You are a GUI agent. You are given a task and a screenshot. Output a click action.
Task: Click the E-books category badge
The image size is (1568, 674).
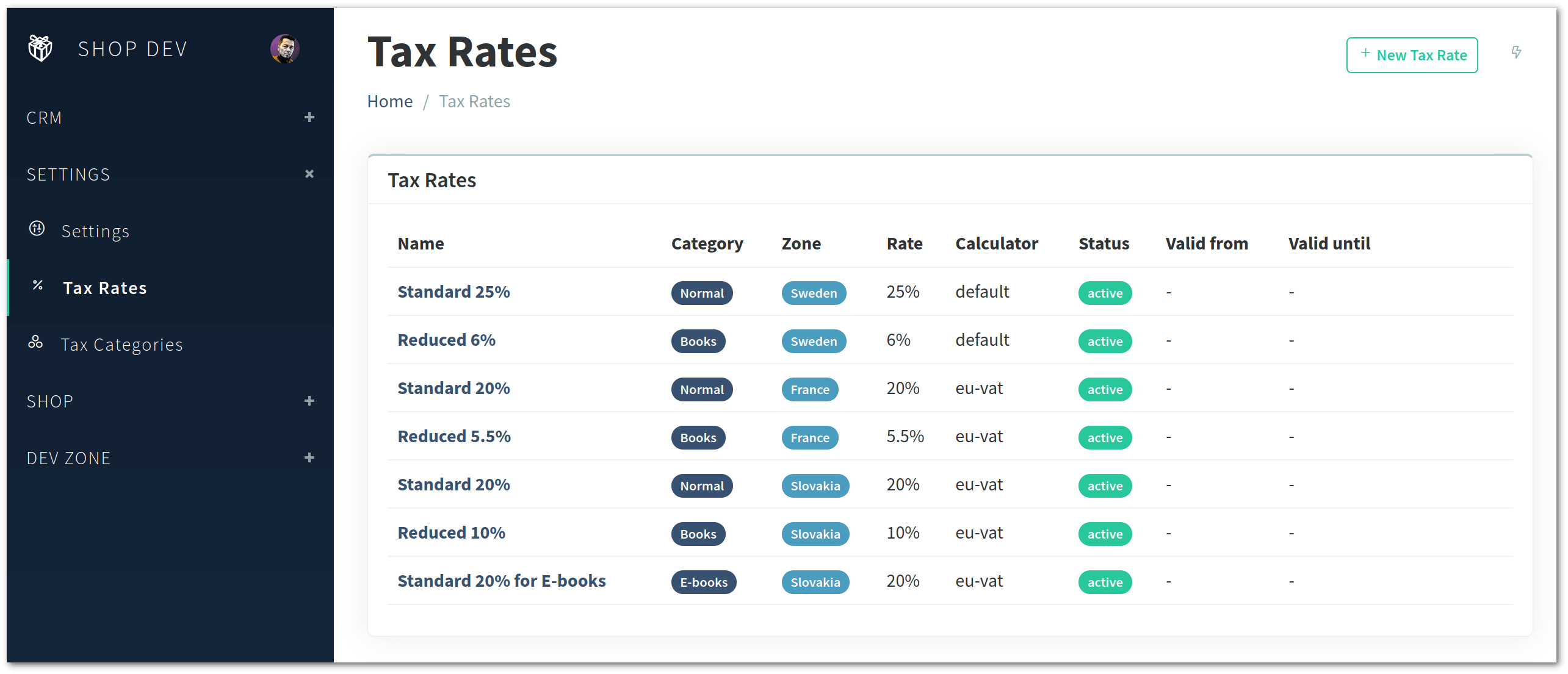coord(704,582)
